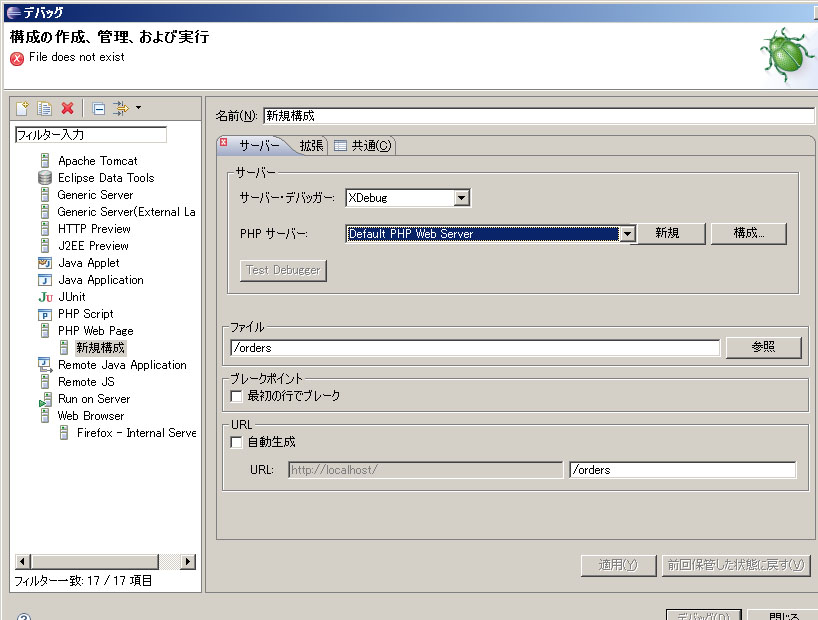The height and width of the screenshot is (620, 818).
Task: Click the collapse all icon
Action: pyautogui.click(x=97, y=107)
